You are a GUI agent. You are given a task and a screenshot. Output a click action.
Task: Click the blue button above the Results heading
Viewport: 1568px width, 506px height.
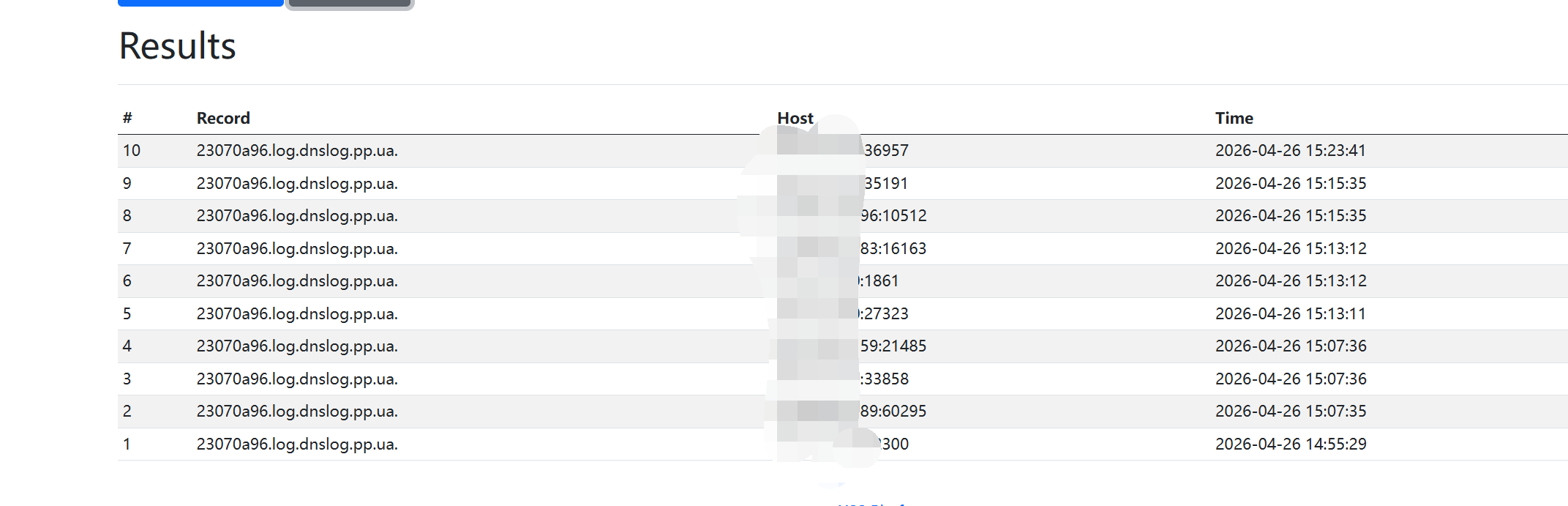(200, 3)
